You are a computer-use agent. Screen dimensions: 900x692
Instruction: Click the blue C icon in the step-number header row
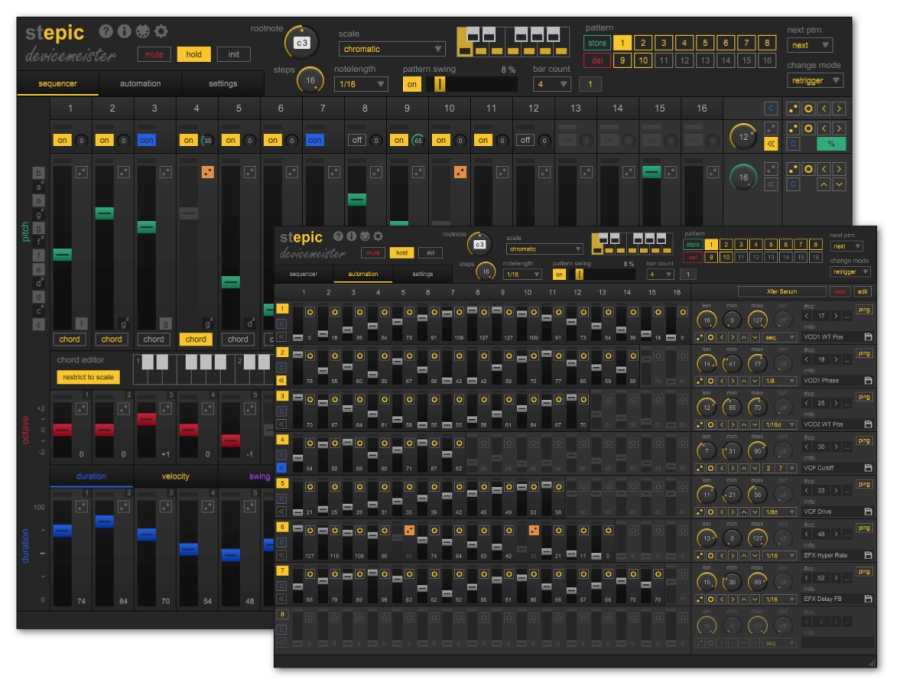click(771, 108)
